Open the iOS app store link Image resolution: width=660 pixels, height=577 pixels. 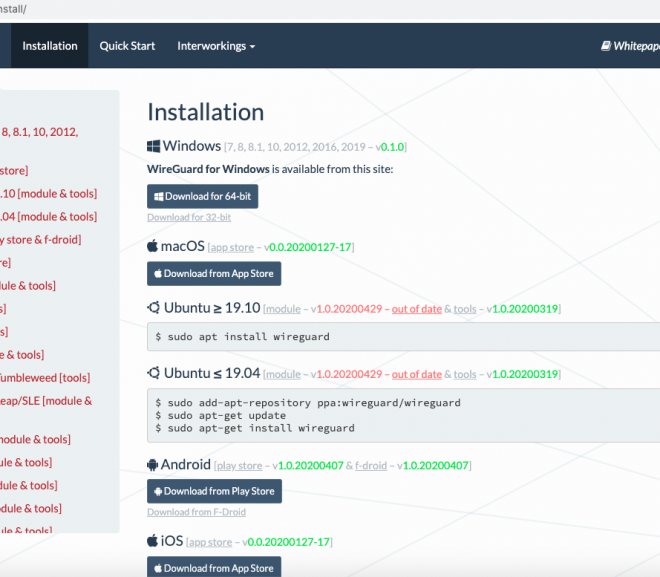tap(210, 542)
